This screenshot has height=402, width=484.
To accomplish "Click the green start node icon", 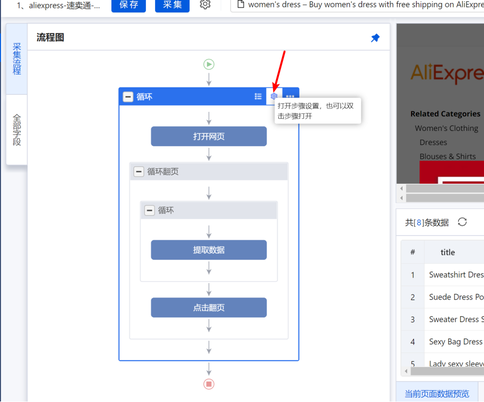I will click(209, 64).
